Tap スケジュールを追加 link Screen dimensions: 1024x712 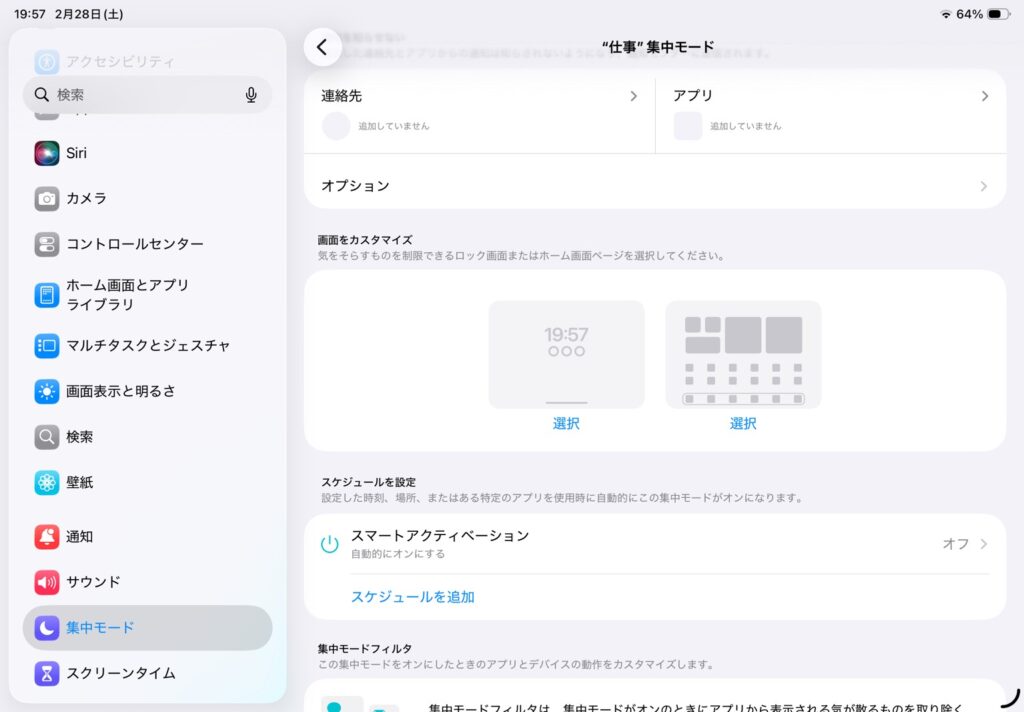(x=412, y=597)
